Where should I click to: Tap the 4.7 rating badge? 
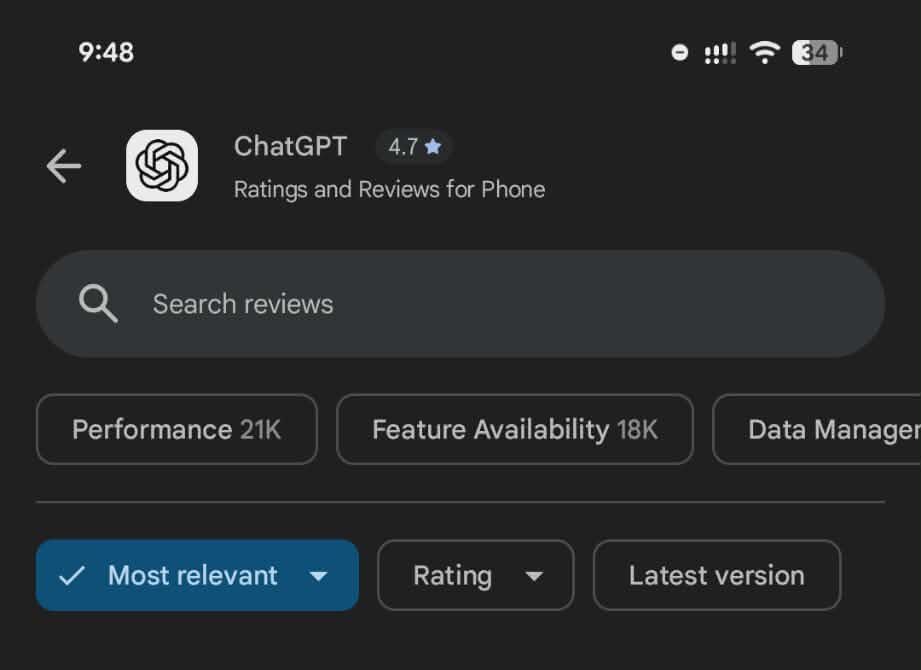pos(414,147)
